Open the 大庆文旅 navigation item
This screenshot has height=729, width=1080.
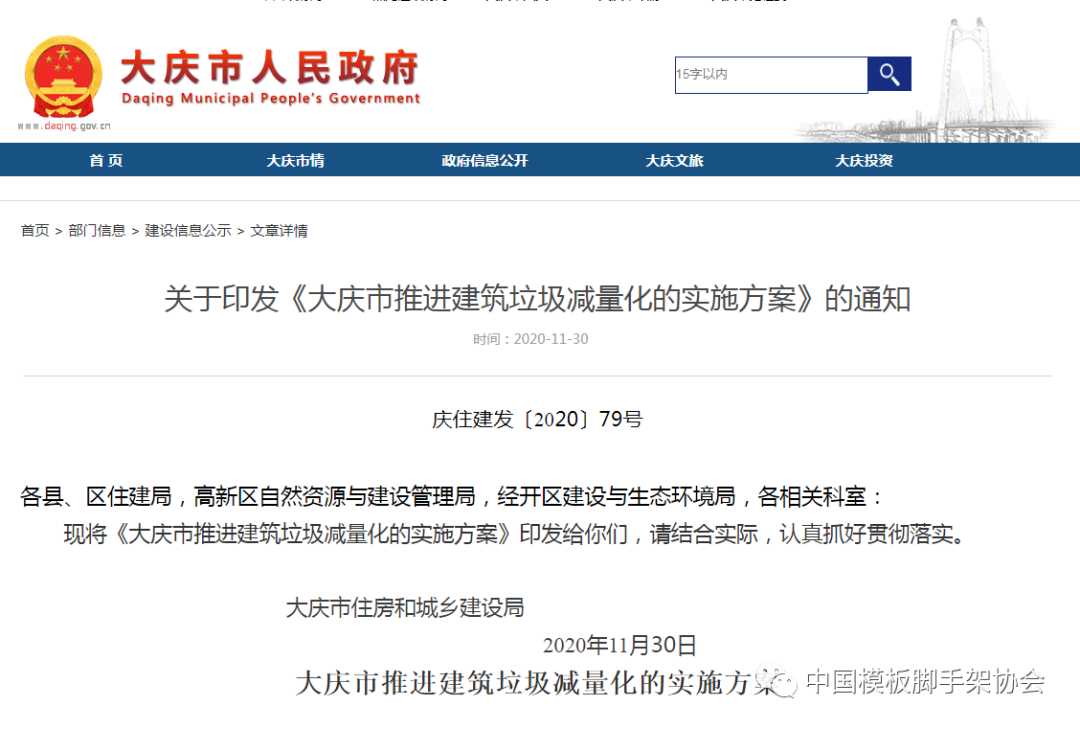pyautogui.click(x=674, y=161)
